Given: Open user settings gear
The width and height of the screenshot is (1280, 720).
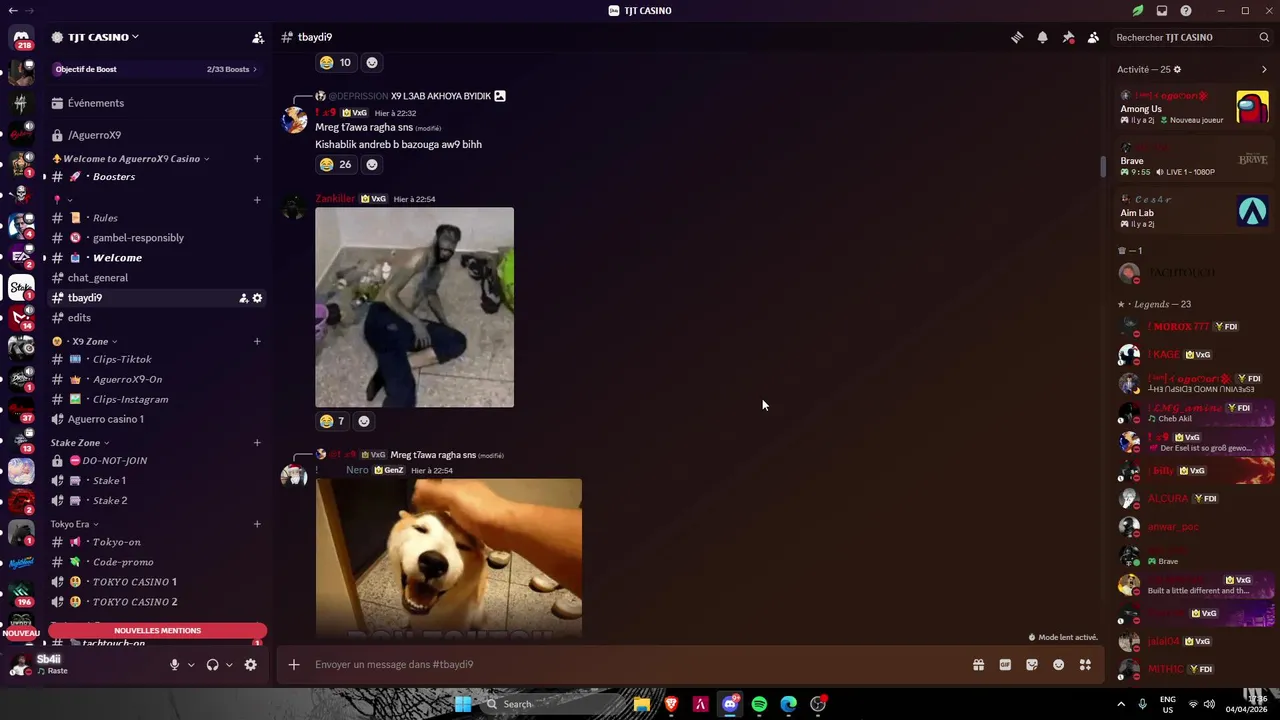Looking at the screenshot, I should (x=251, y=665).
